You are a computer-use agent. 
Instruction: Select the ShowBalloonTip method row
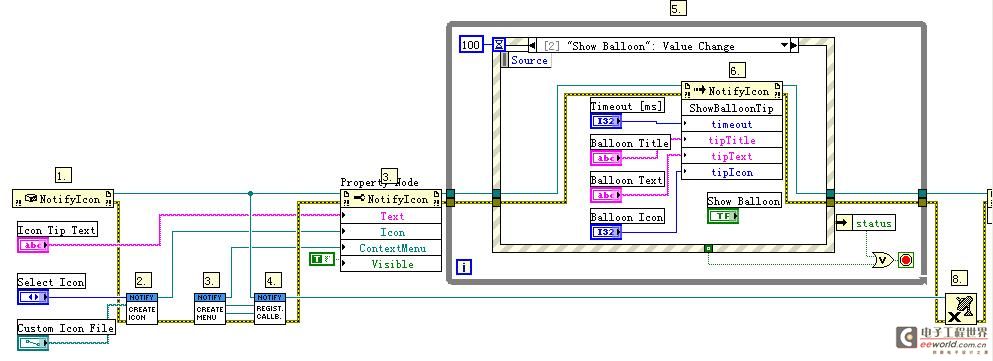(x=731, y=108)
